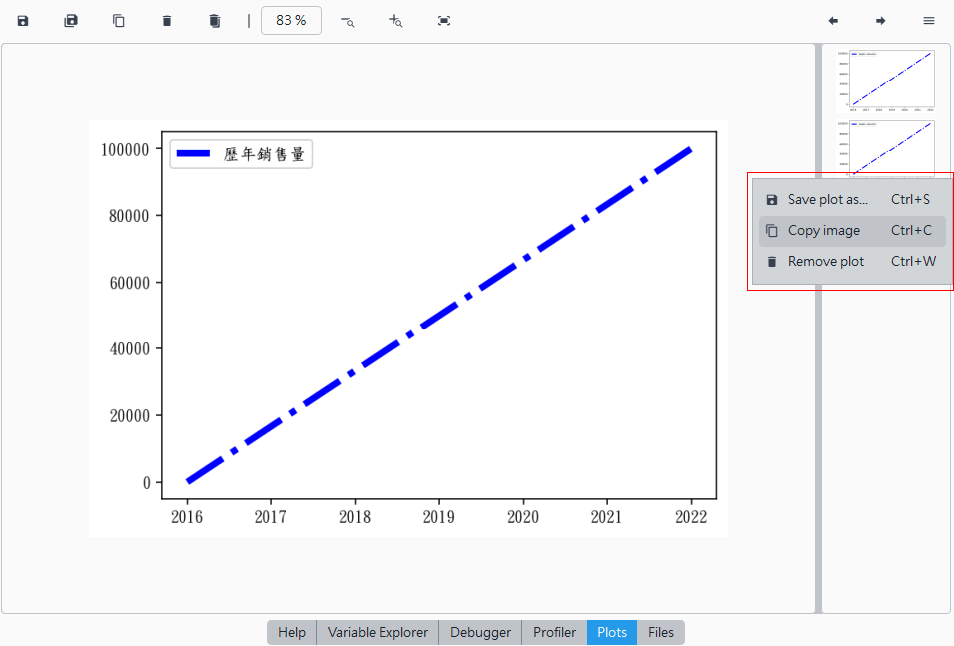Click the Save plot as toolbar icon

click(23, 21)
